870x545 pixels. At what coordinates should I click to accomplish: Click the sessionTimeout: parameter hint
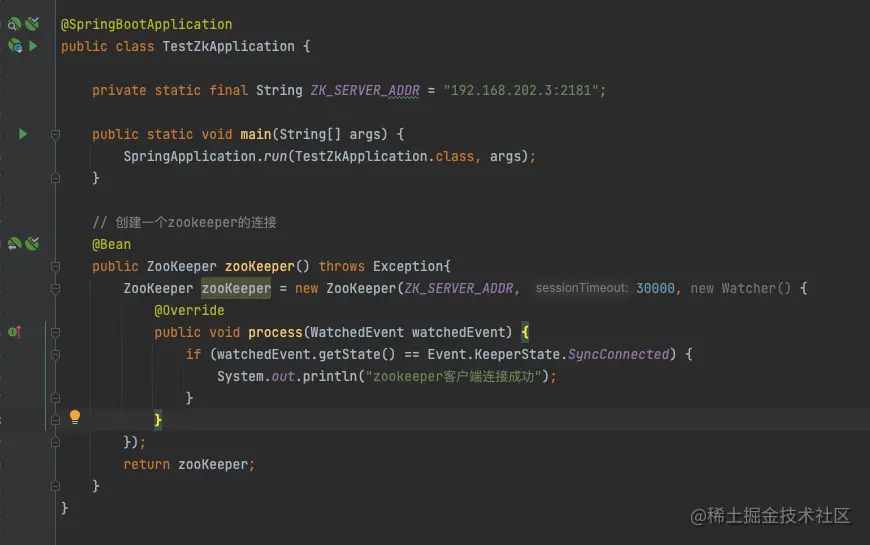(x=581, y=288)
